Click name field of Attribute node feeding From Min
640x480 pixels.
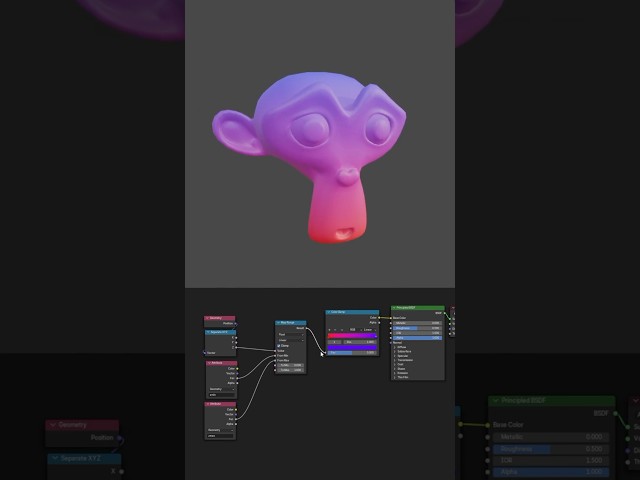[222, 395]
